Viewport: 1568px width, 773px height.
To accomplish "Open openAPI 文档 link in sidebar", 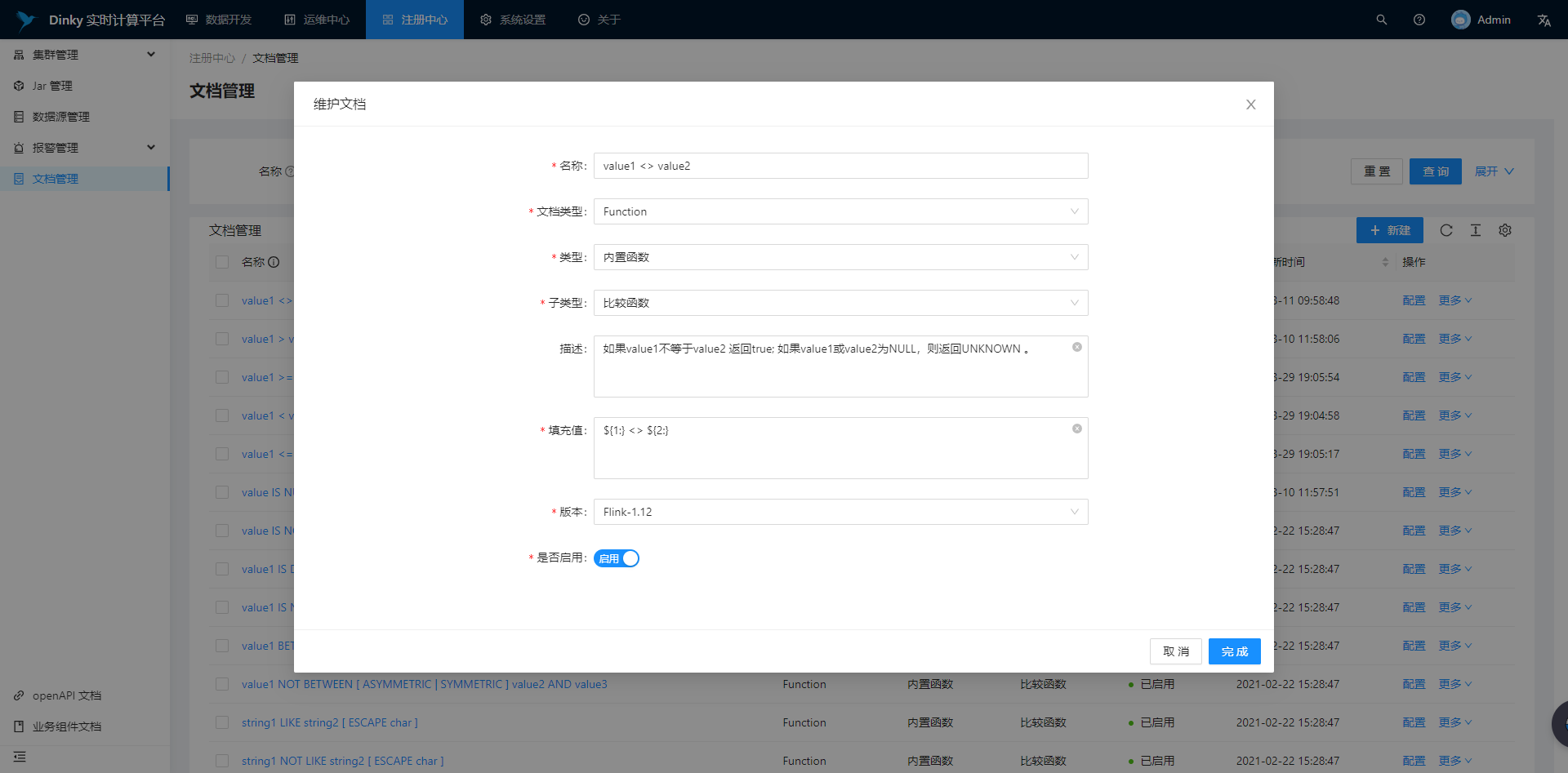I will click(67, 695).
